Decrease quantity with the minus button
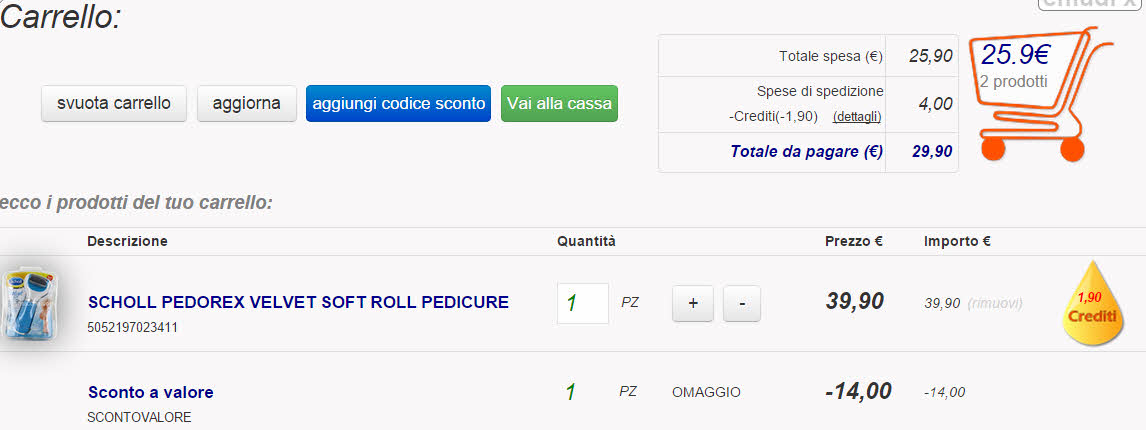 (x=741, y=303)
